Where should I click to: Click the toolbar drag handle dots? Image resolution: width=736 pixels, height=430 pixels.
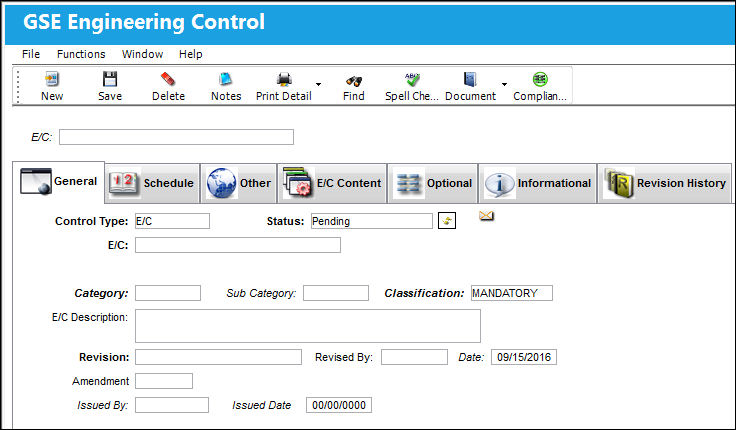pos(18,86)
